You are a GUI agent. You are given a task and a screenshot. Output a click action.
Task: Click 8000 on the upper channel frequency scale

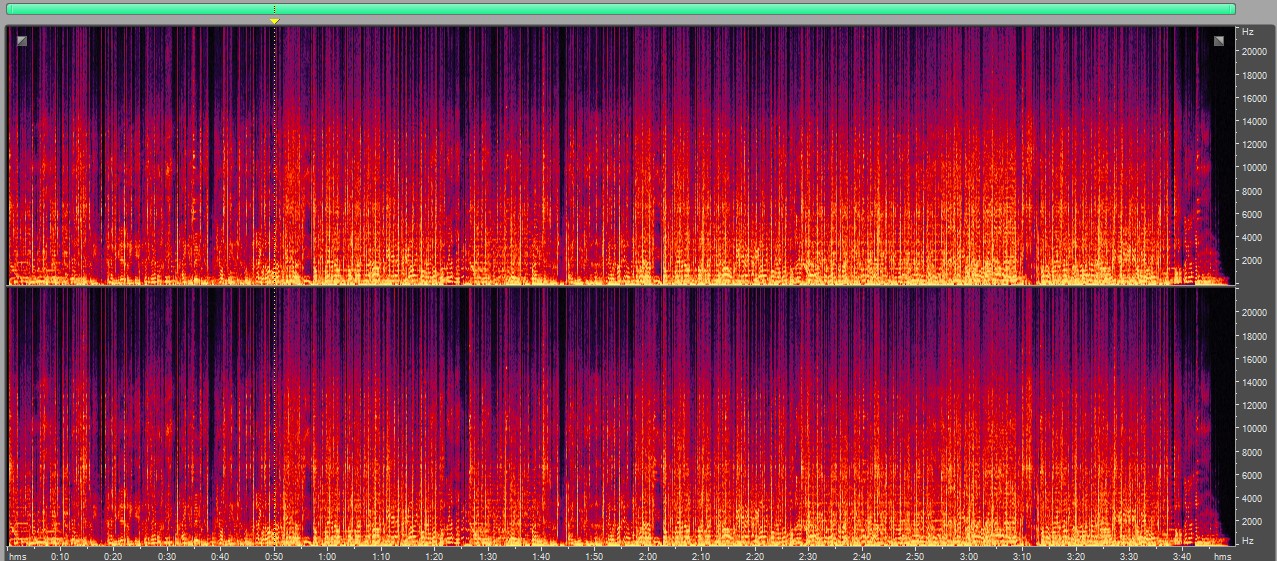pyautogui.click(x=1253, y=191)
